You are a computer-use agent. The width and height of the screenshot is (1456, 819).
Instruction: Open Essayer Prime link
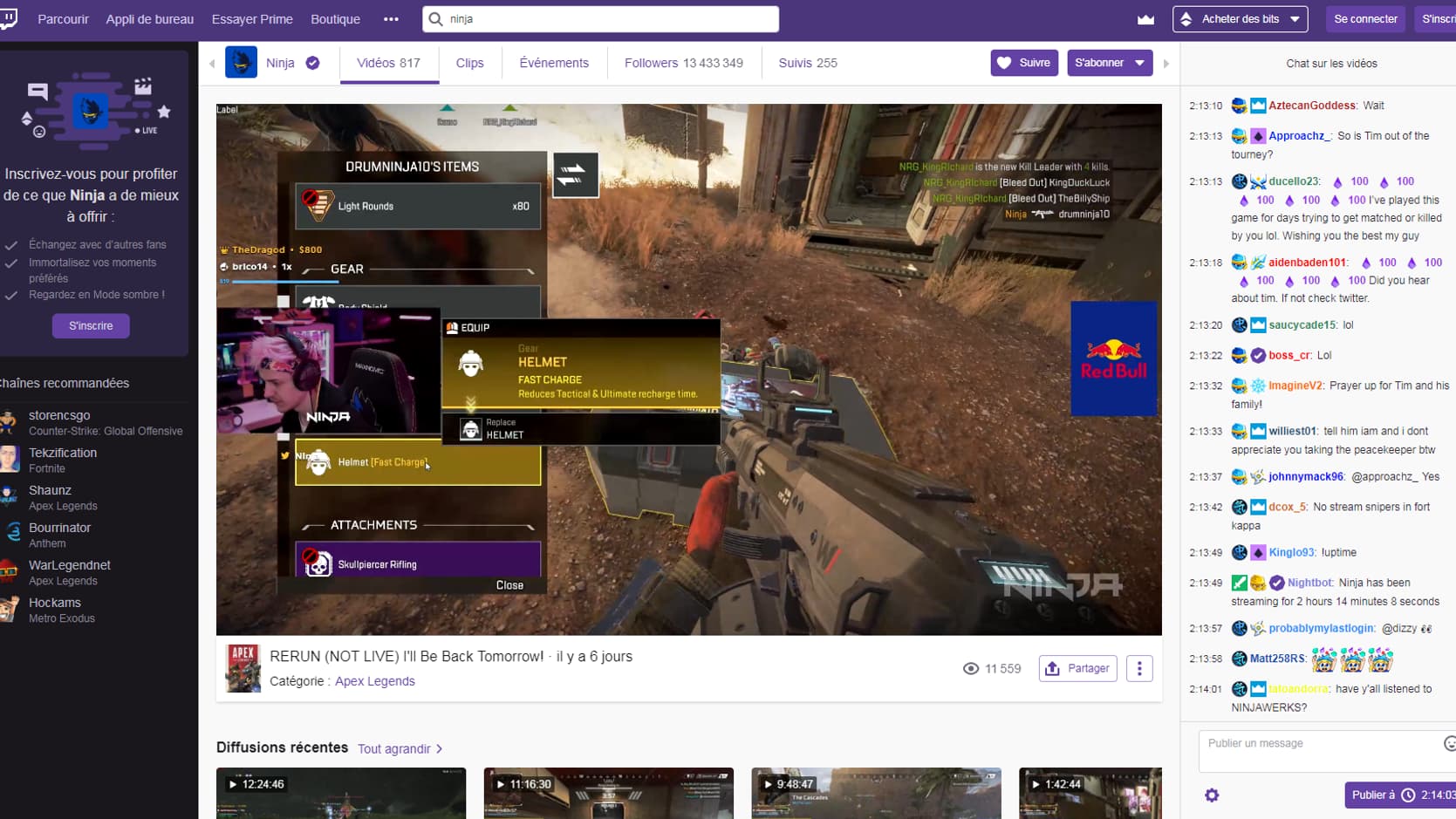(x=252, y=19)
